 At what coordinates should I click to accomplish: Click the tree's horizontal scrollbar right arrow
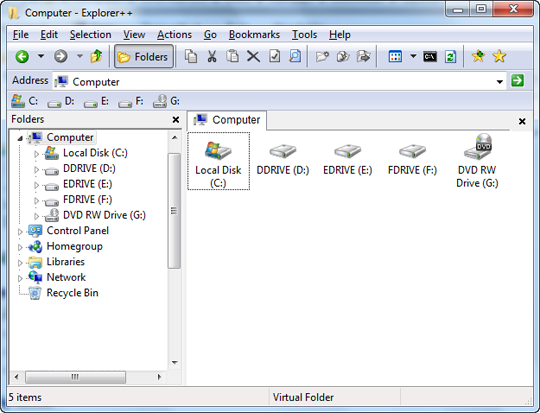tap(159, 377)
